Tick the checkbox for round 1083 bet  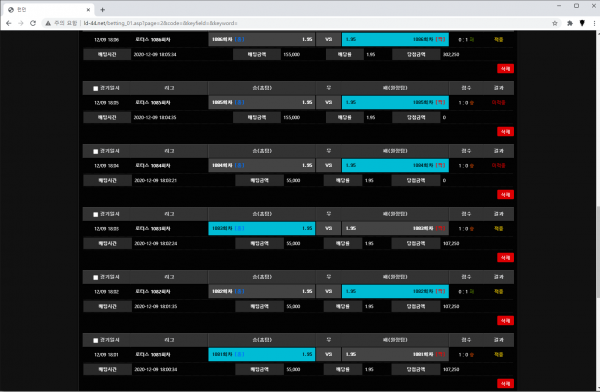96,214
